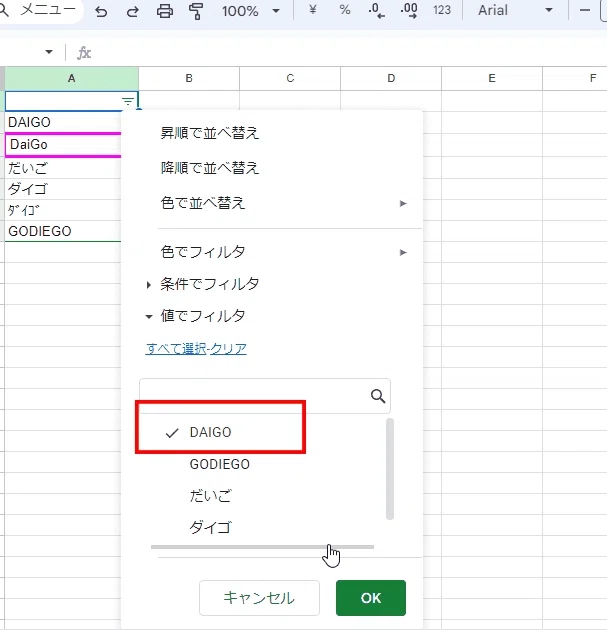
Task: Format as percent with % icon
Action: tap(345, 10)
